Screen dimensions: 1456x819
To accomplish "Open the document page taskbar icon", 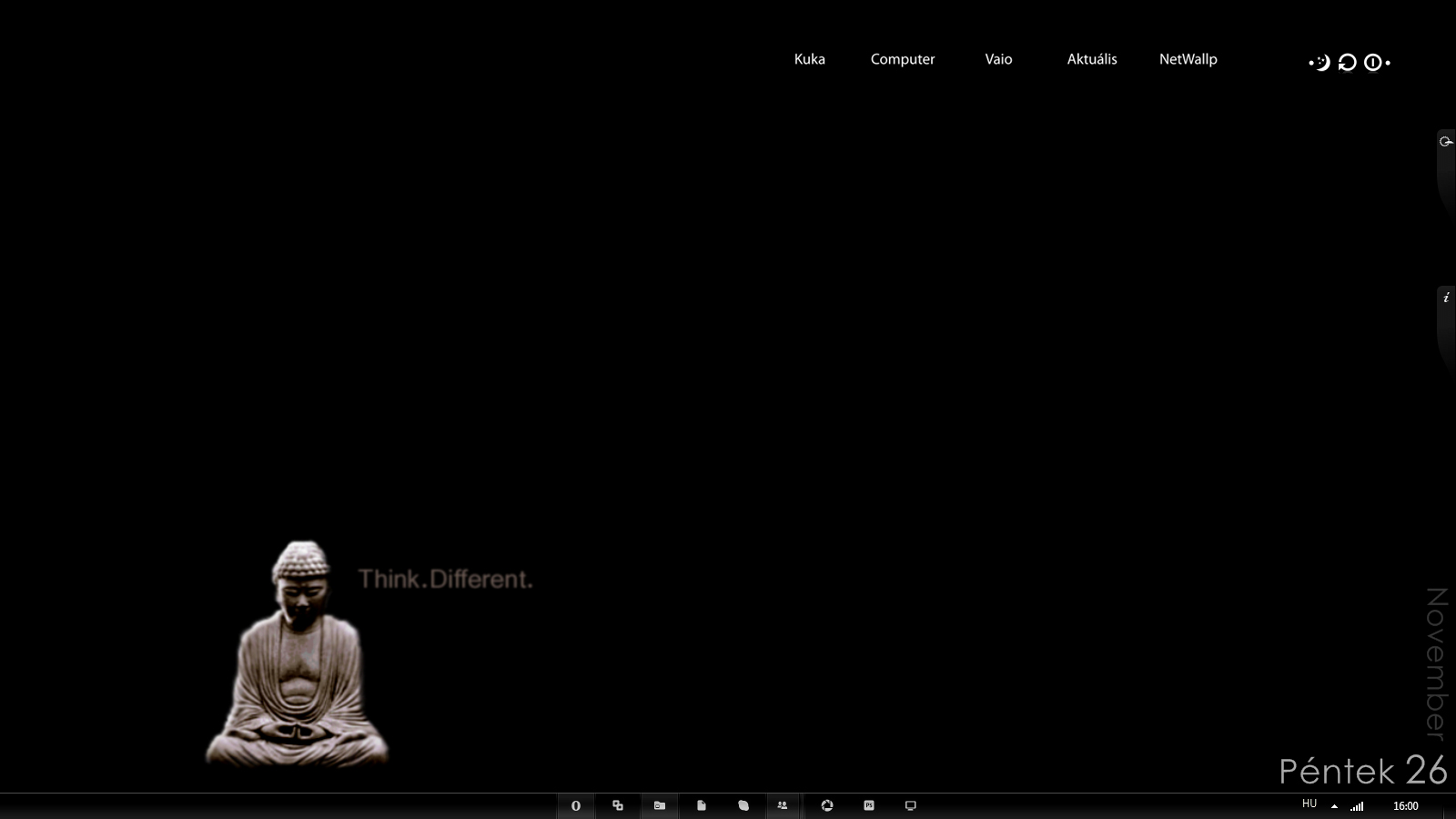I will tap(702, 805).
